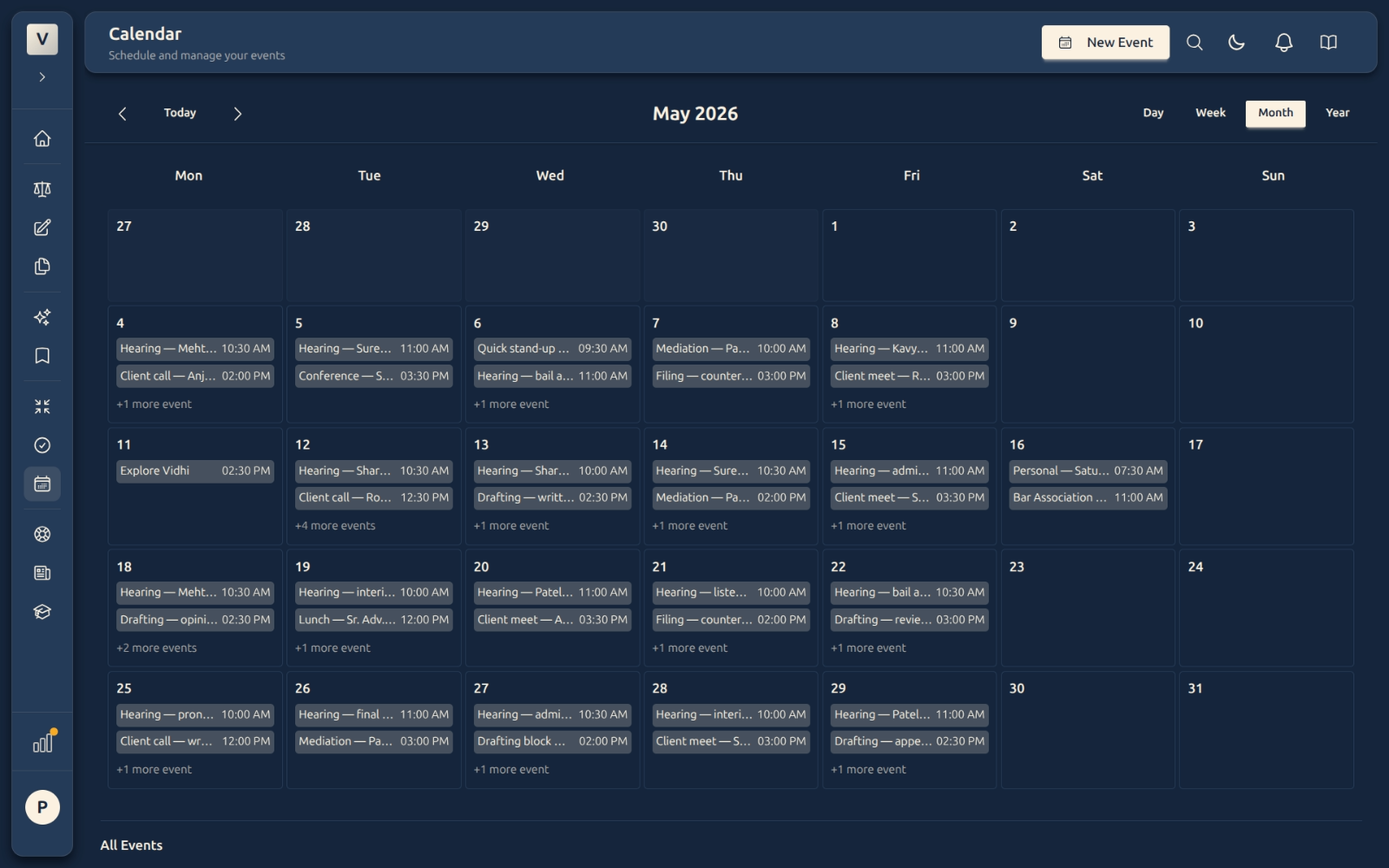Click the May 2026 title
1389x868 pixels.
[x=695, y=114]
